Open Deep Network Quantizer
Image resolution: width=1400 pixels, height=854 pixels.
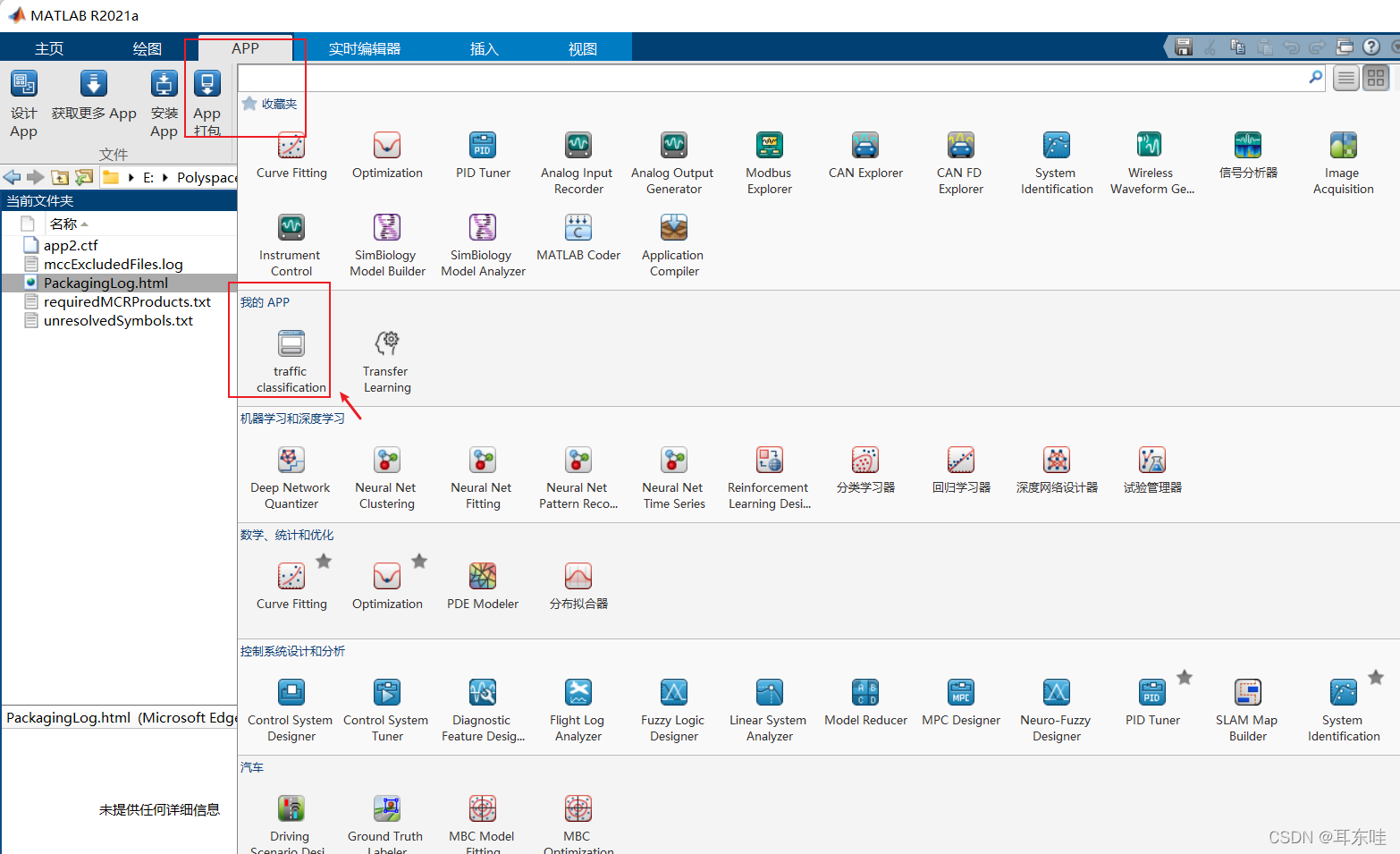291,478
